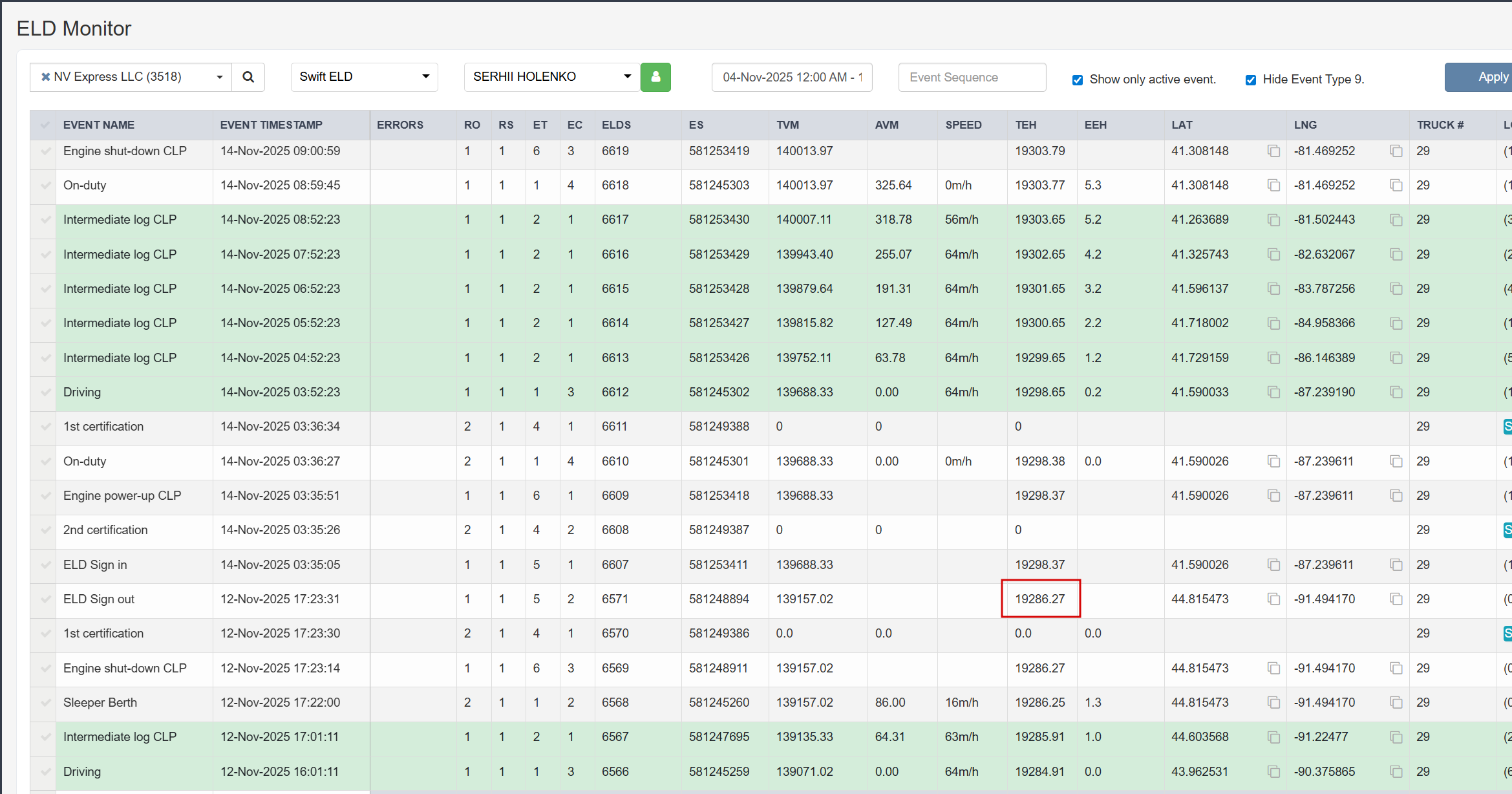Image resolution: width=1512 pixels, height=794 pixels.
Task: Sort by EVENT TIMESTAMP column header
Action: [271, 125]
